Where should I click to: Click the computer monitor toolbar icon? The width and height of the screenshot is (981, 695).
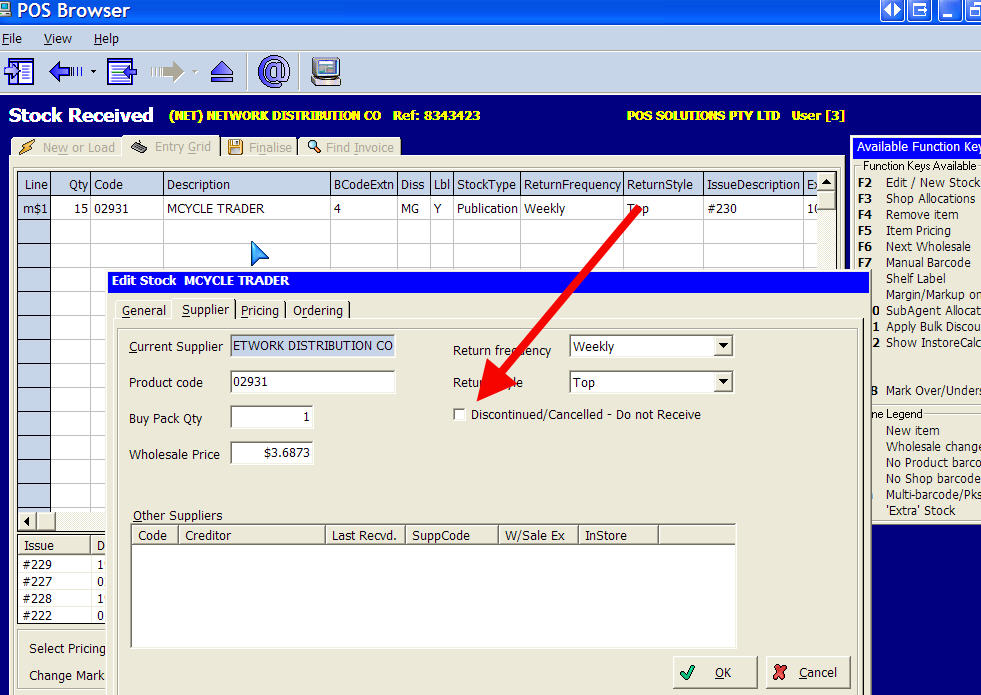(326, 71)
